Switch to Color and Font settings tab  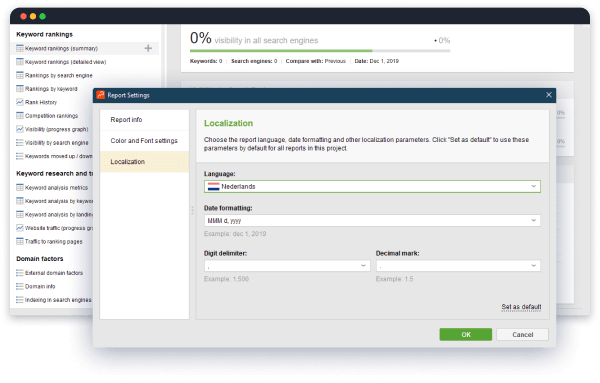[144, 141]
